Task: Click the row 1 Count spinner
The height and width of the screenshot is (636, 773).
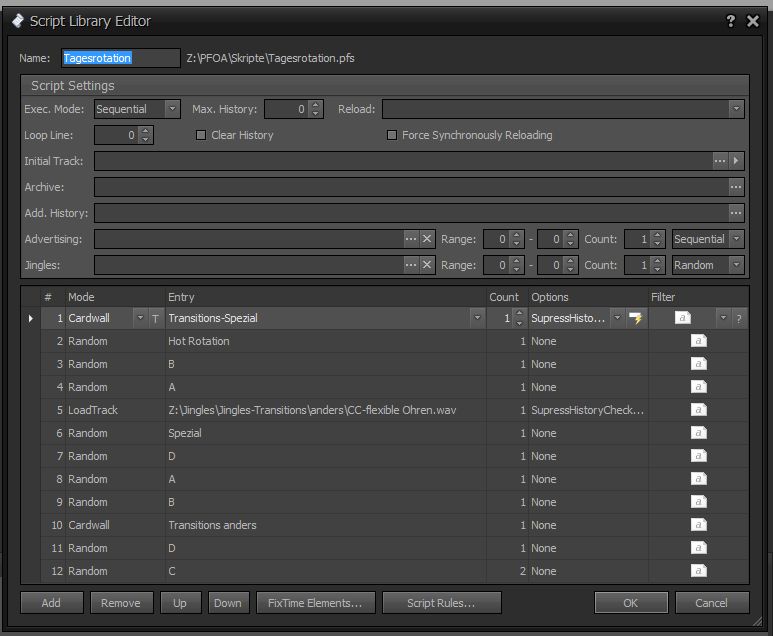Action: click(x=519, y=318)
